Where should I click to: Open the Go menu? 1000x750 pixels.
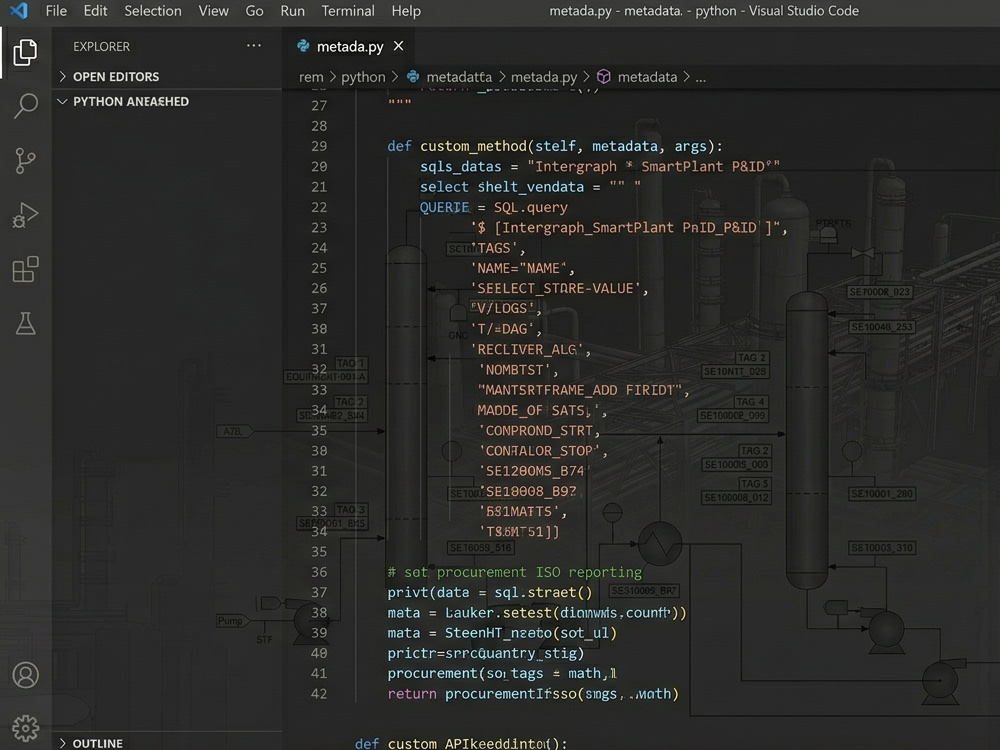point(254,11)
